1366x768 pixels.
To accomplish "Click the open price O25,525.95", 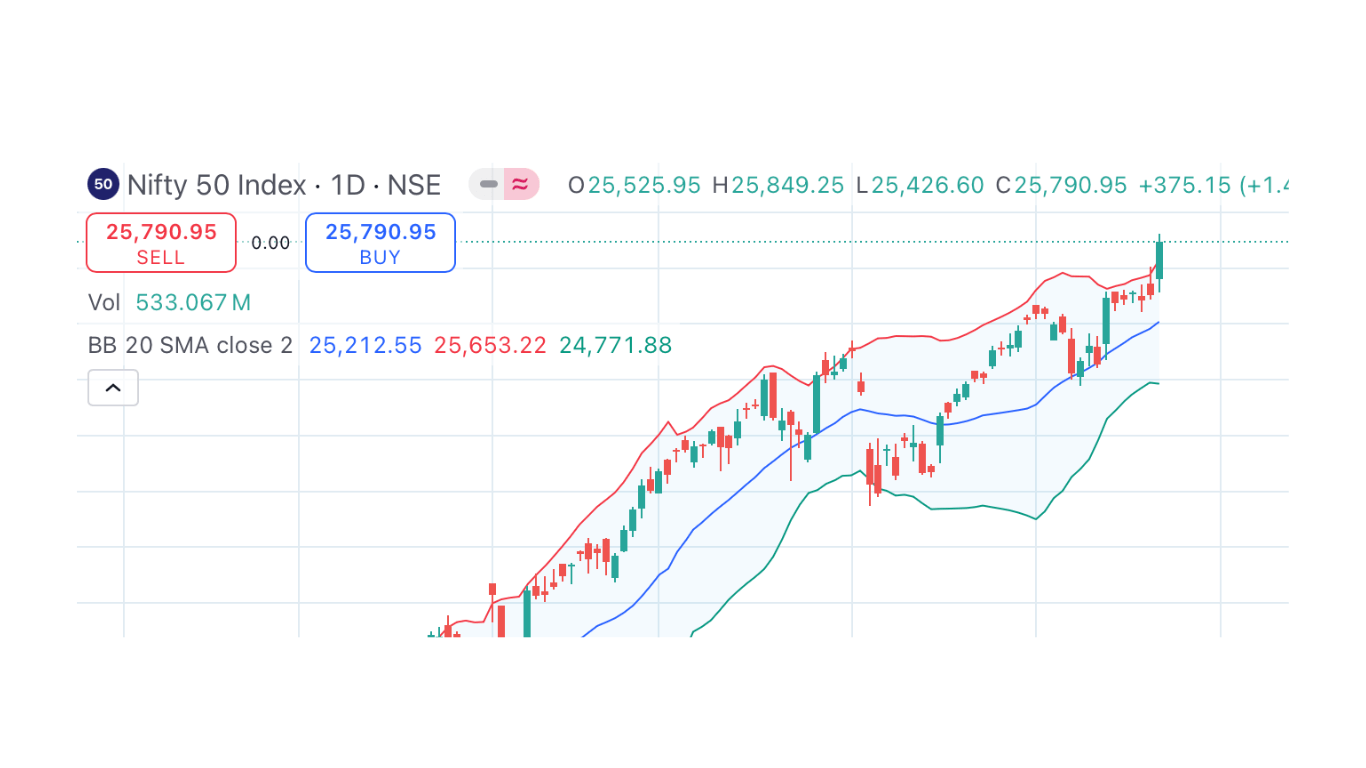I will (x=634, y=186).
